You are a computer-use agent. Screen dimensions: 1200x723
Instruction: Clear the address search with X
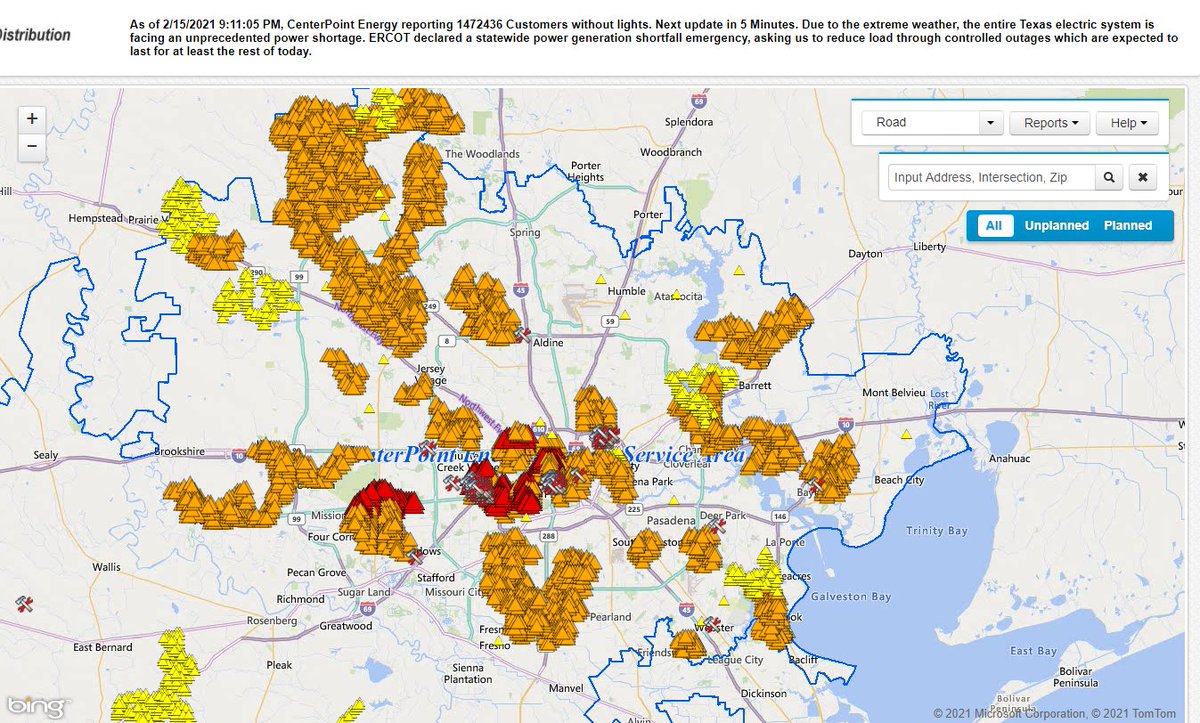point(1143,177)
